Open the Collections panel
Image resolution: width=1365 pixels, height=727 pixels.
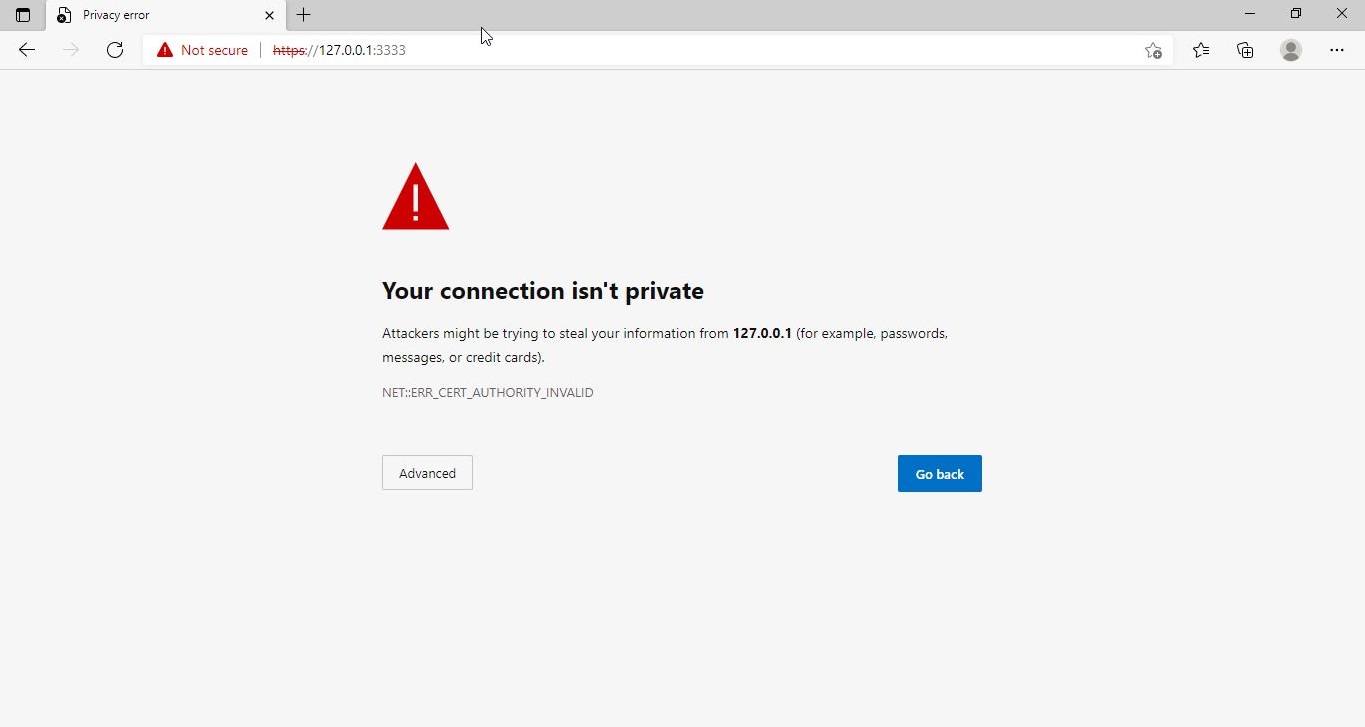point(1245,50)
